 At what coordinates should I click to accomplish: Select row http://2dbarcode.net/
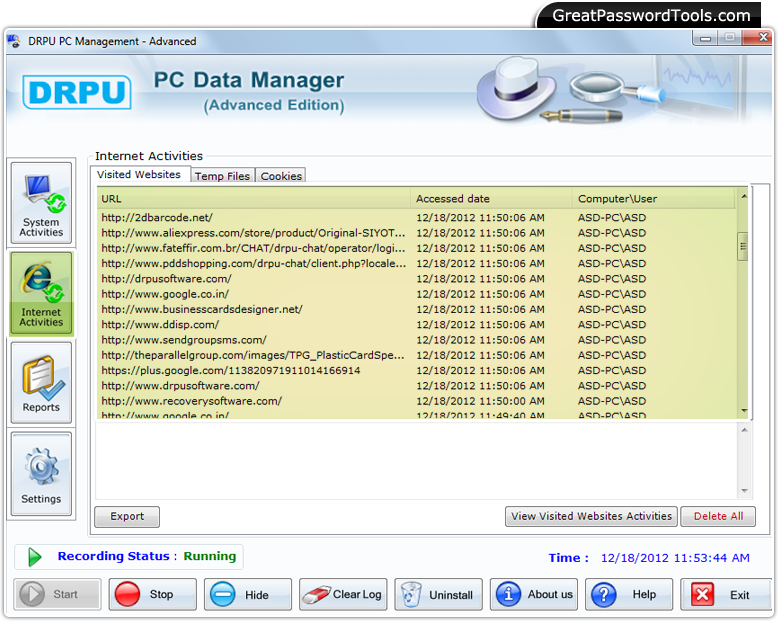coord(417,218)
